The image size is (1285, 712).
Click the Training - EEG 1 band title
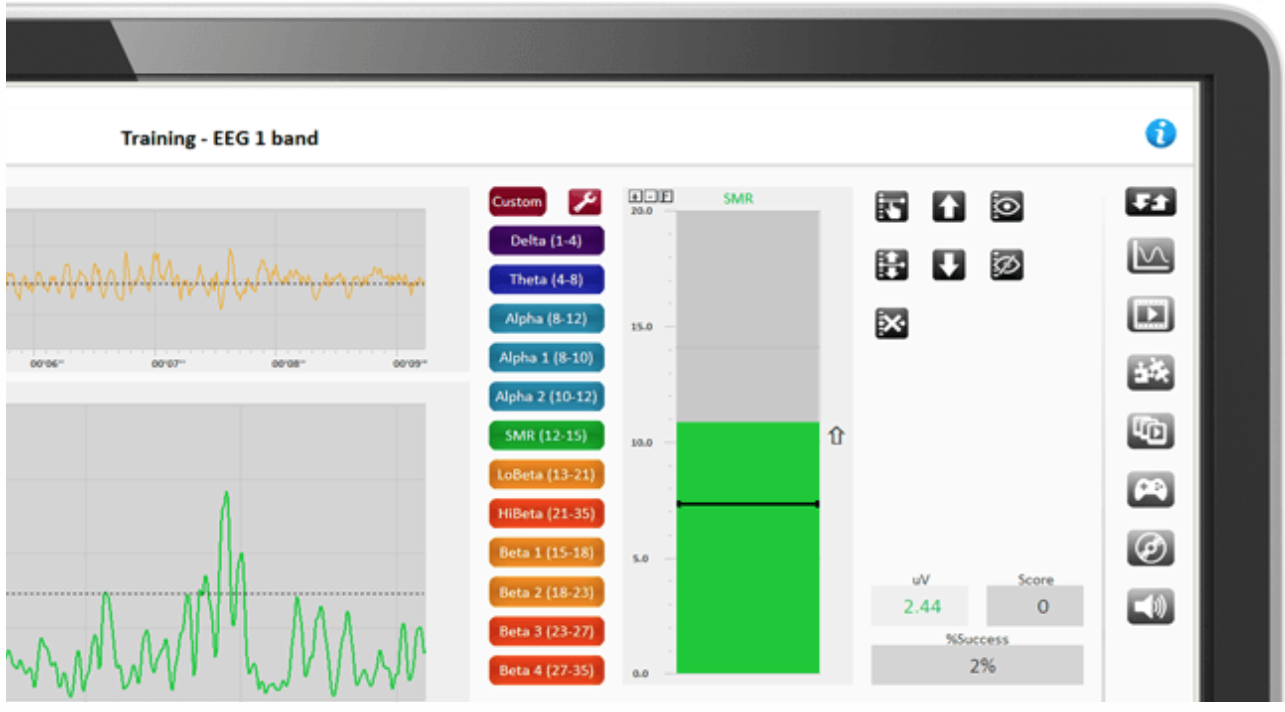tap(220, 138)
